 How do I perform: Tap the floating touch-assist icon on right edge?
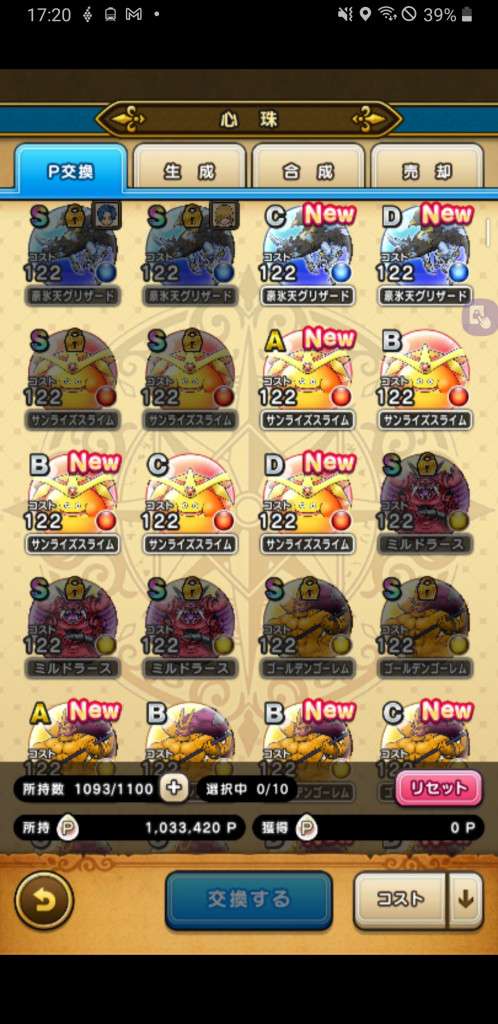tap(480, 317)
